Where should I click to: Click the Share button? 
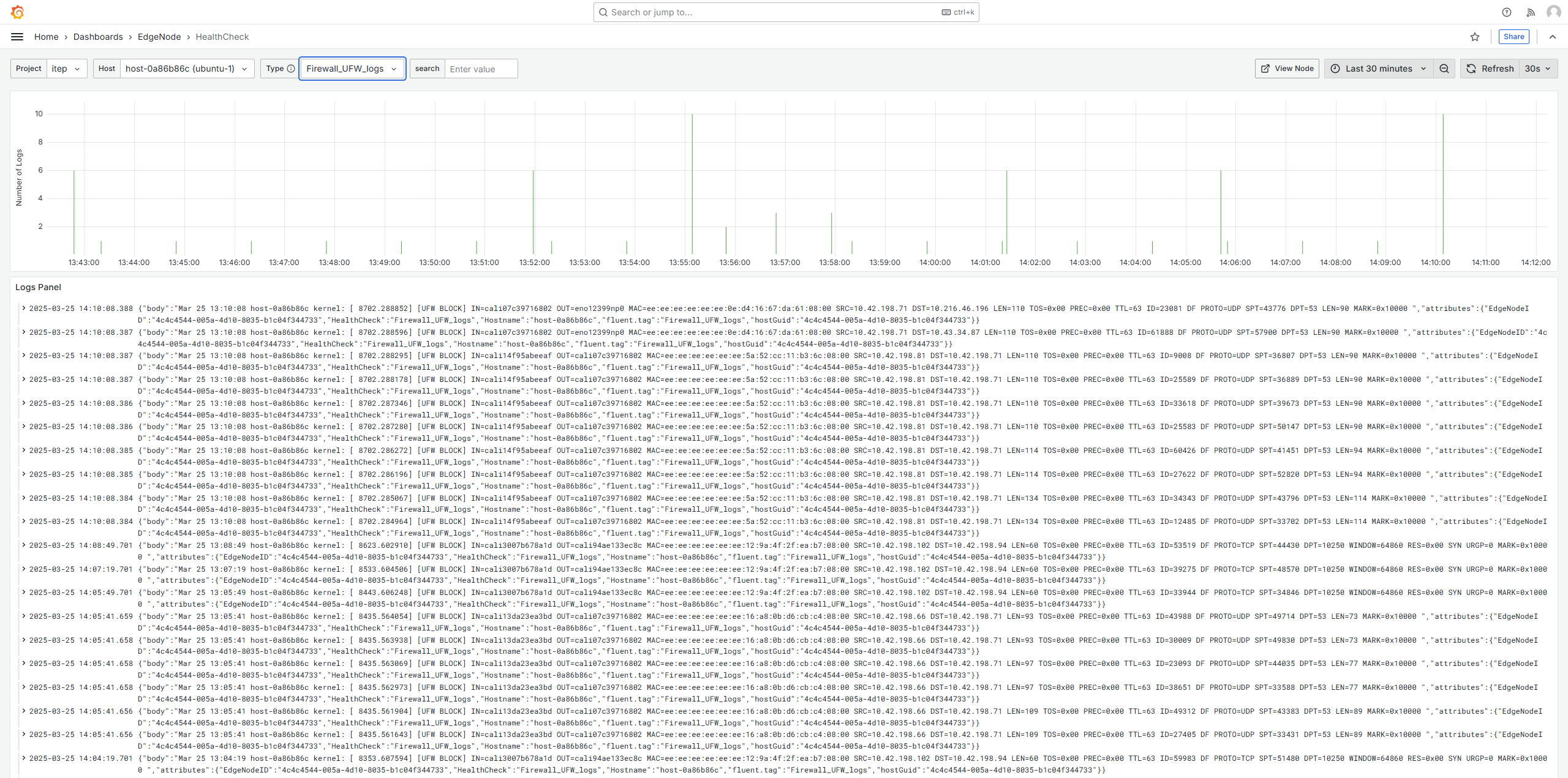[x=1513, y=37]
